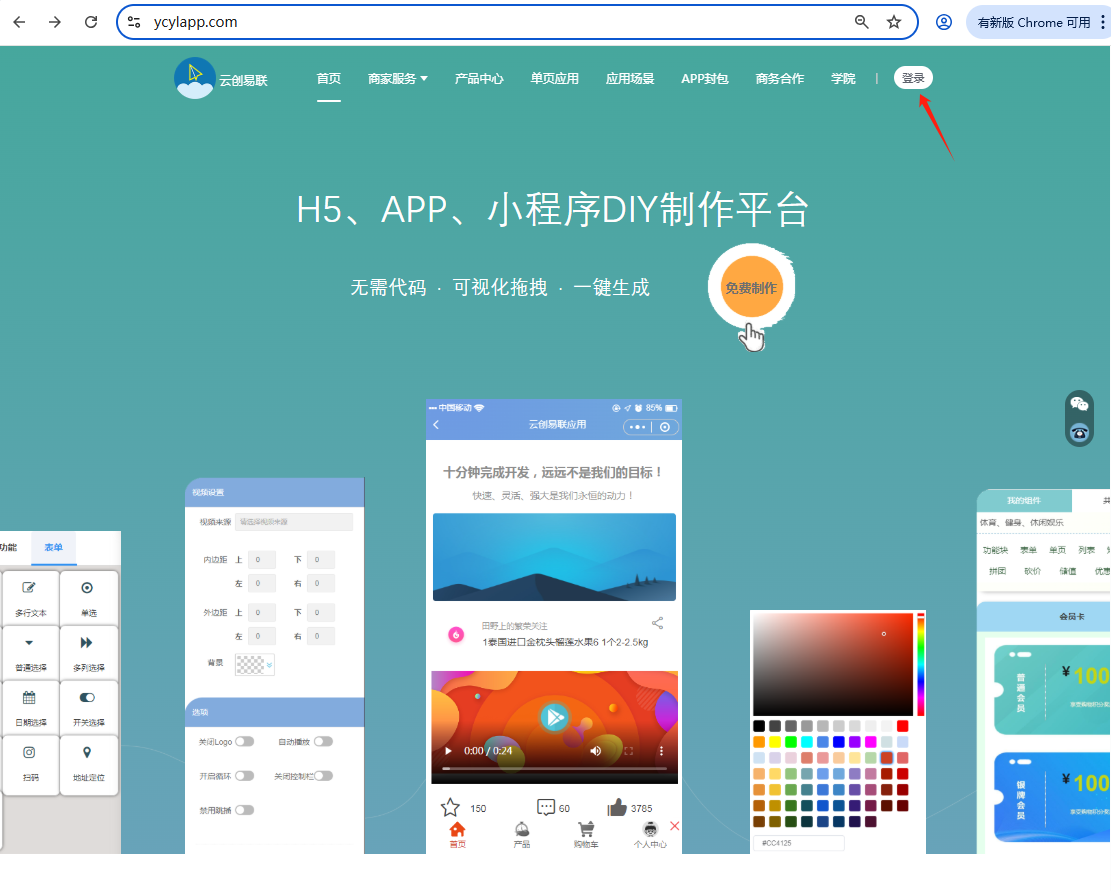Screen dimensions: 1111x891
Task: Bookmark this page with the star icon
Action: [x=894, y=22]
